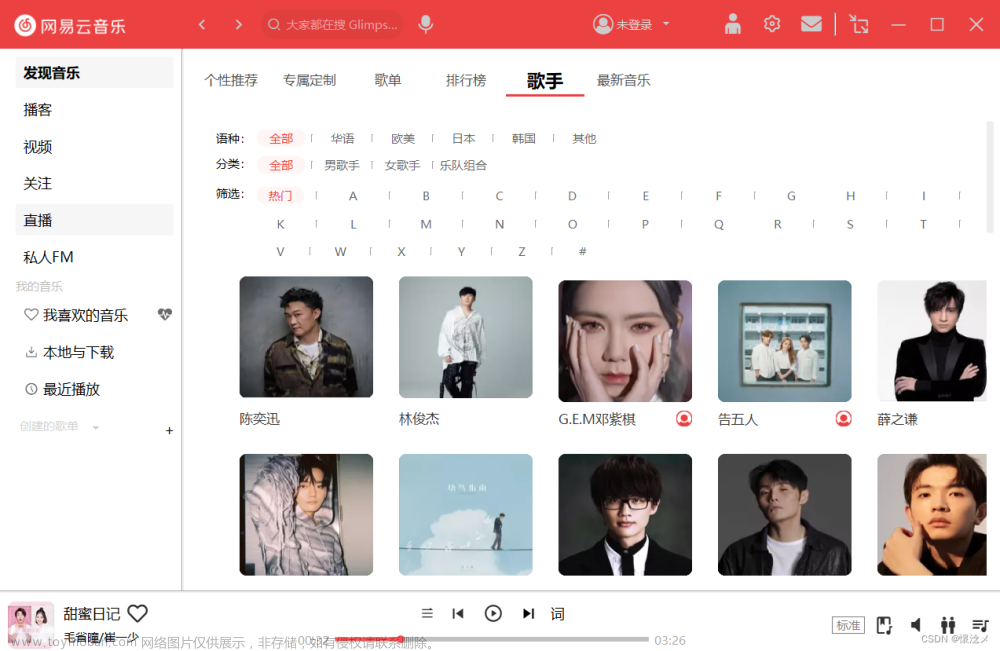Open the 标准 audio quality selector
This screenshot has height=651, width=1000.
pos(848,625)
